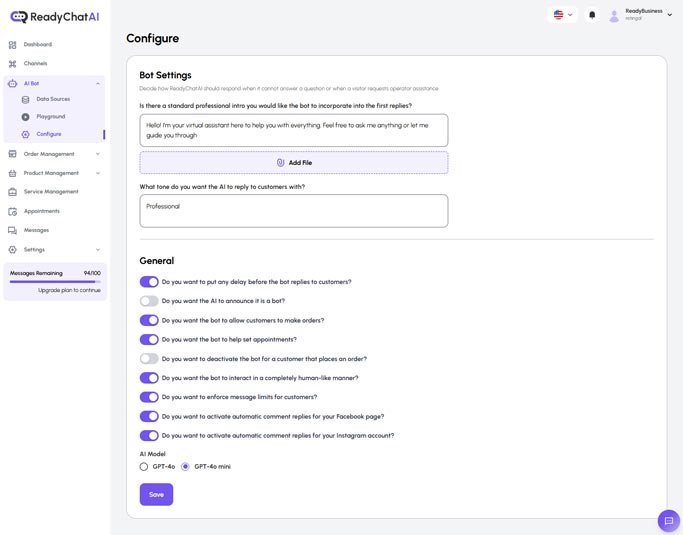Image resolution: width=683 pixels, height=535 pixels.
Task: Toggle delay before bot replies
Action: 149,282
